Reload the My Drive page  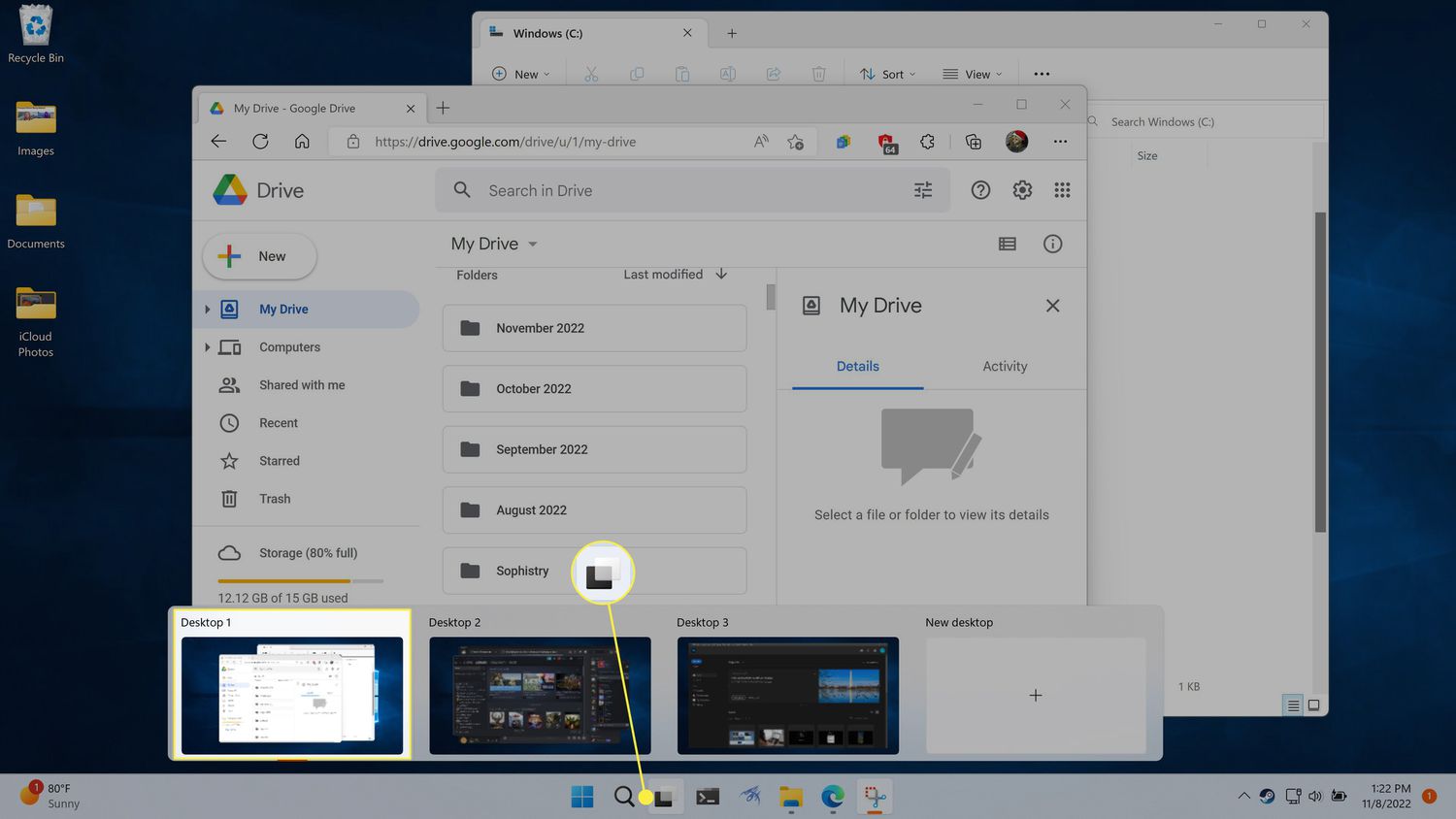260,142
